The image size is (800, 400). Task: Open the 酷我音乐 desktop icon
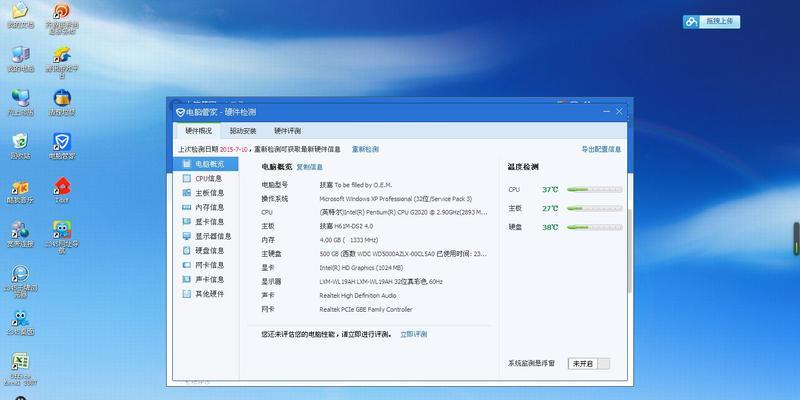[20, 191]
